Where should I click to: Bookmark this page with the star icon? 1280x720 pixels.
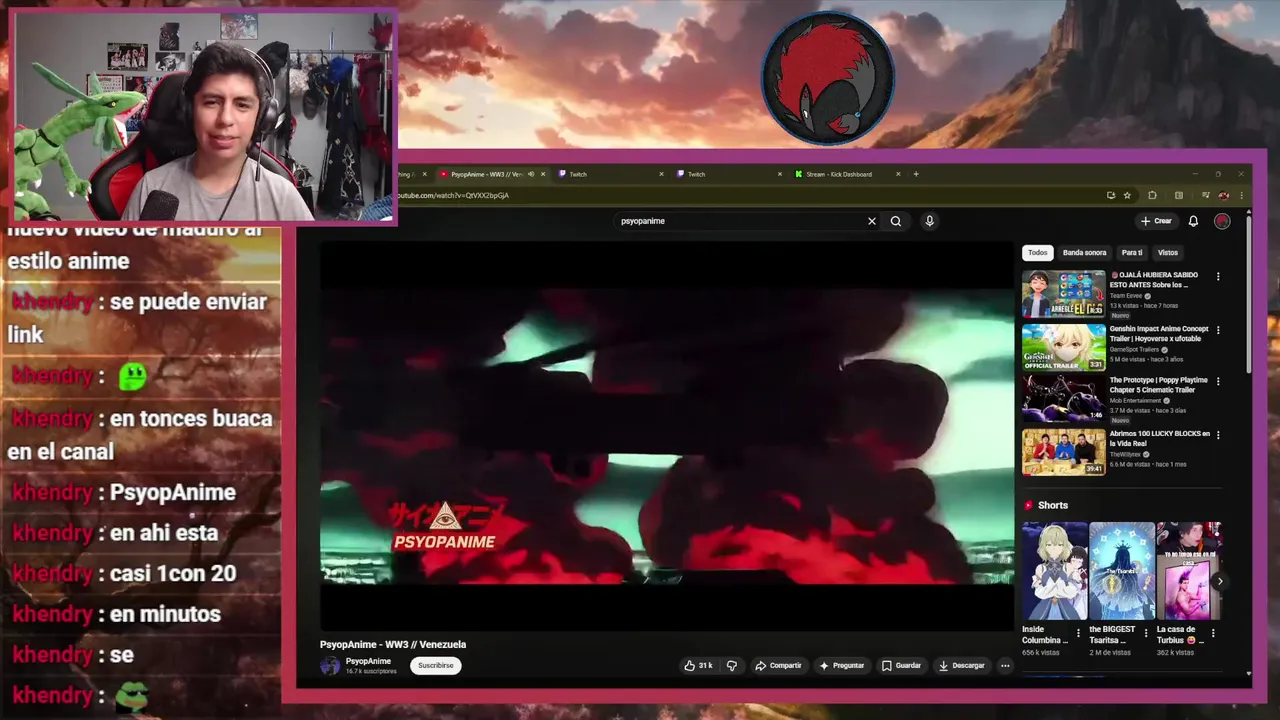tap(1127, 195)
